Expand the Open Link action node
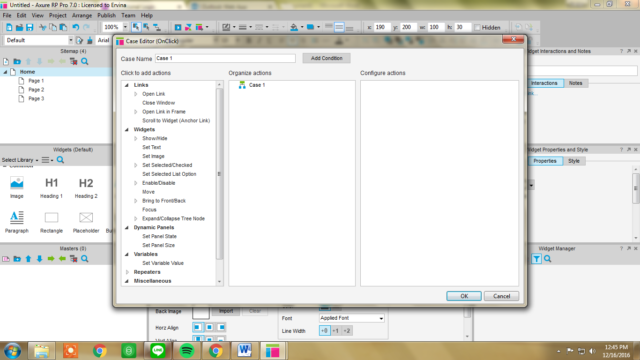This screenshot has height=360, width=640. point(136,94)
